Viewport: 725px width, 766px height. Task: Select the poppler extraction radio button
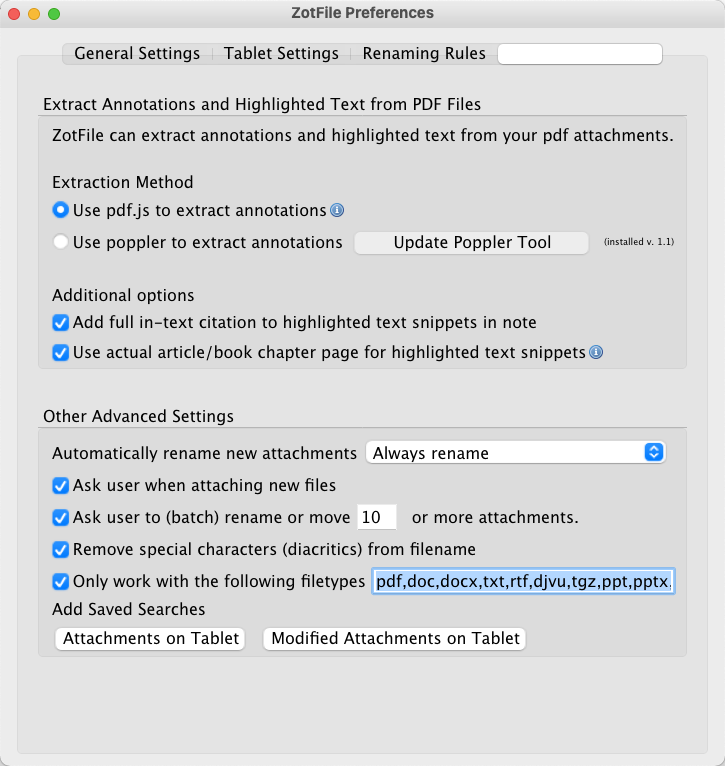click(x=61, y=242)
